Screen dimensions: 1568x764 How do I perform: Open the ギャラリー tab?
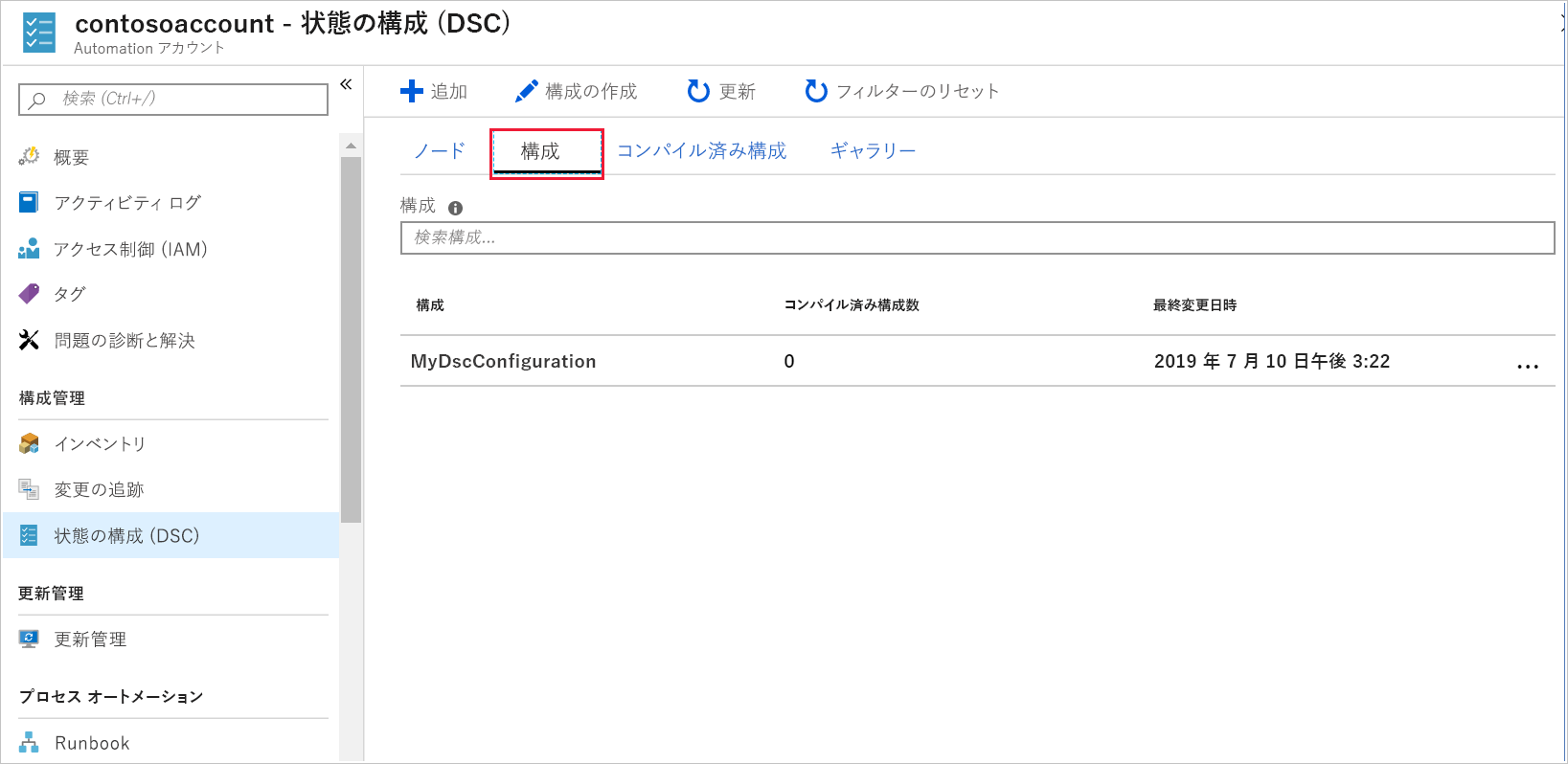coord(873,151)
